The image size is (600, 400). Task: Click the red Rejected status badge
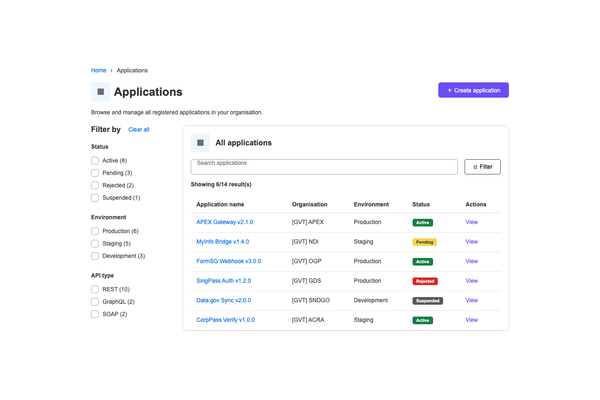425,281
